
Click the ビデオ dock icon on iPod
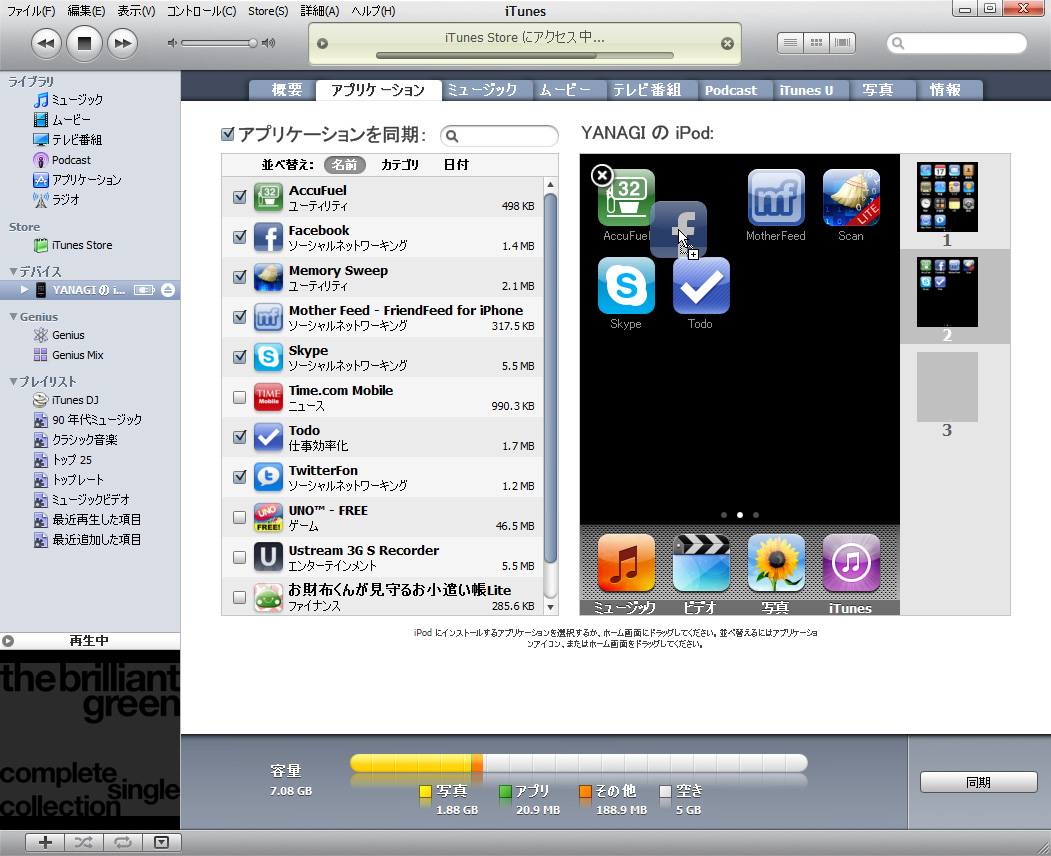(x=701, y=563)
